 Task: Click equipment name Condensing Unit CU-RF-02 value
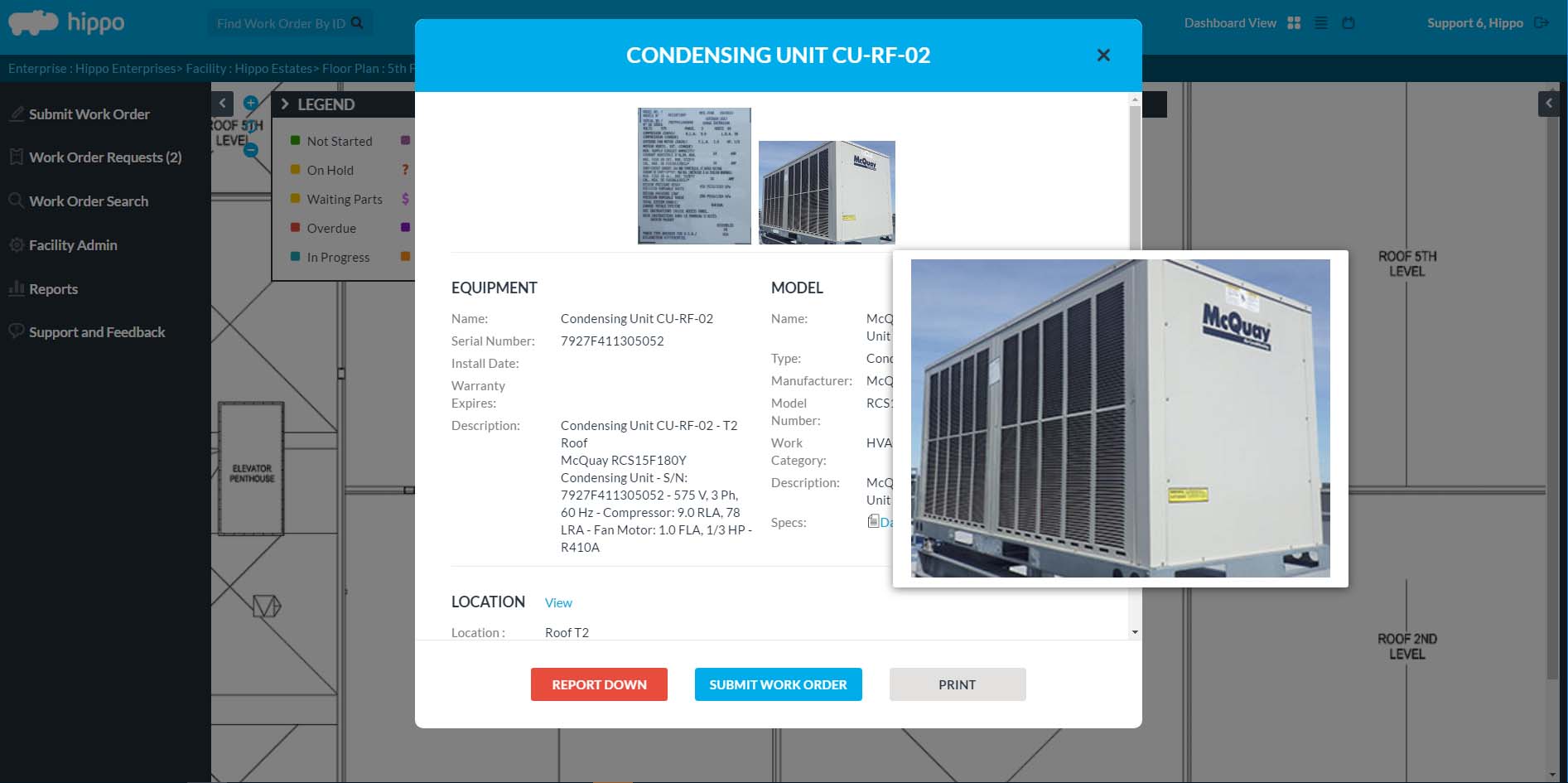click(636, 318)
